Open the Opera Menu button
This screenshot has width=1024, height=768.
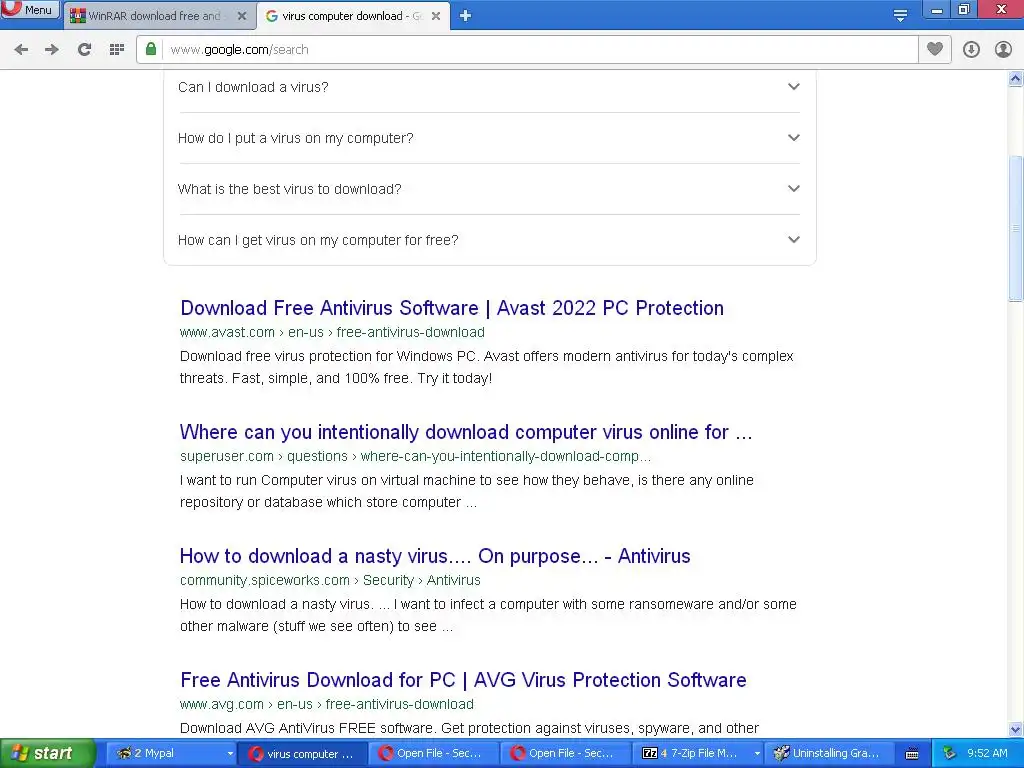point(30,9)
